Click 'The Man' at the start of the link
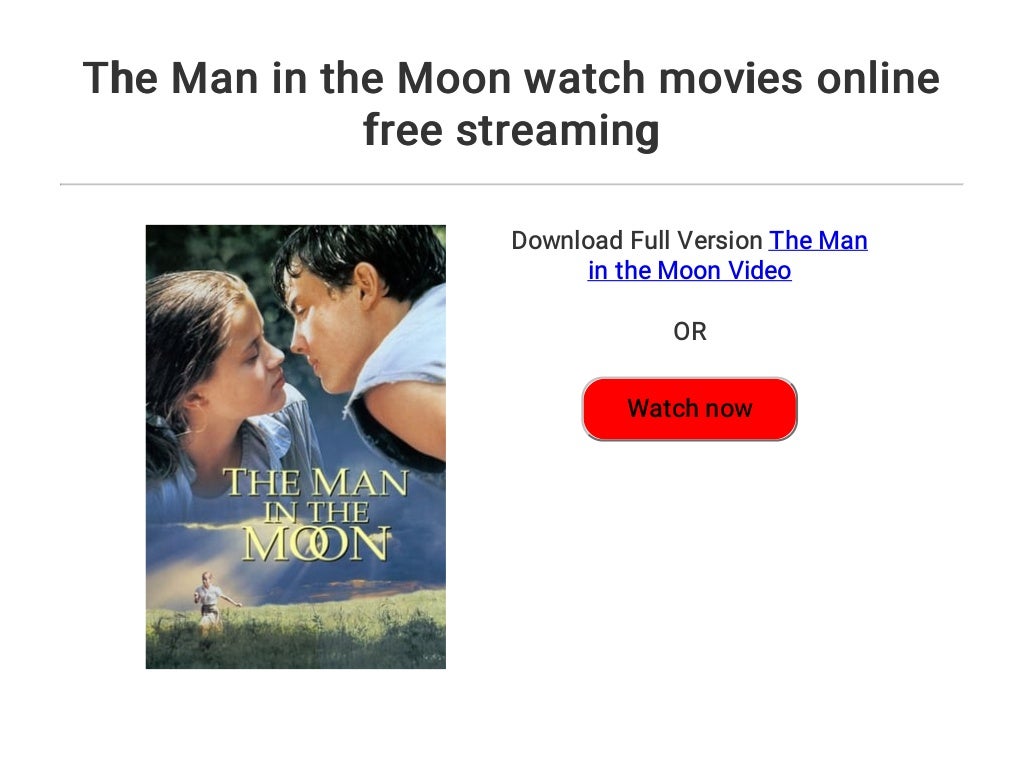Viewport: 1024px width, 768px height. [x=818, y=240]
